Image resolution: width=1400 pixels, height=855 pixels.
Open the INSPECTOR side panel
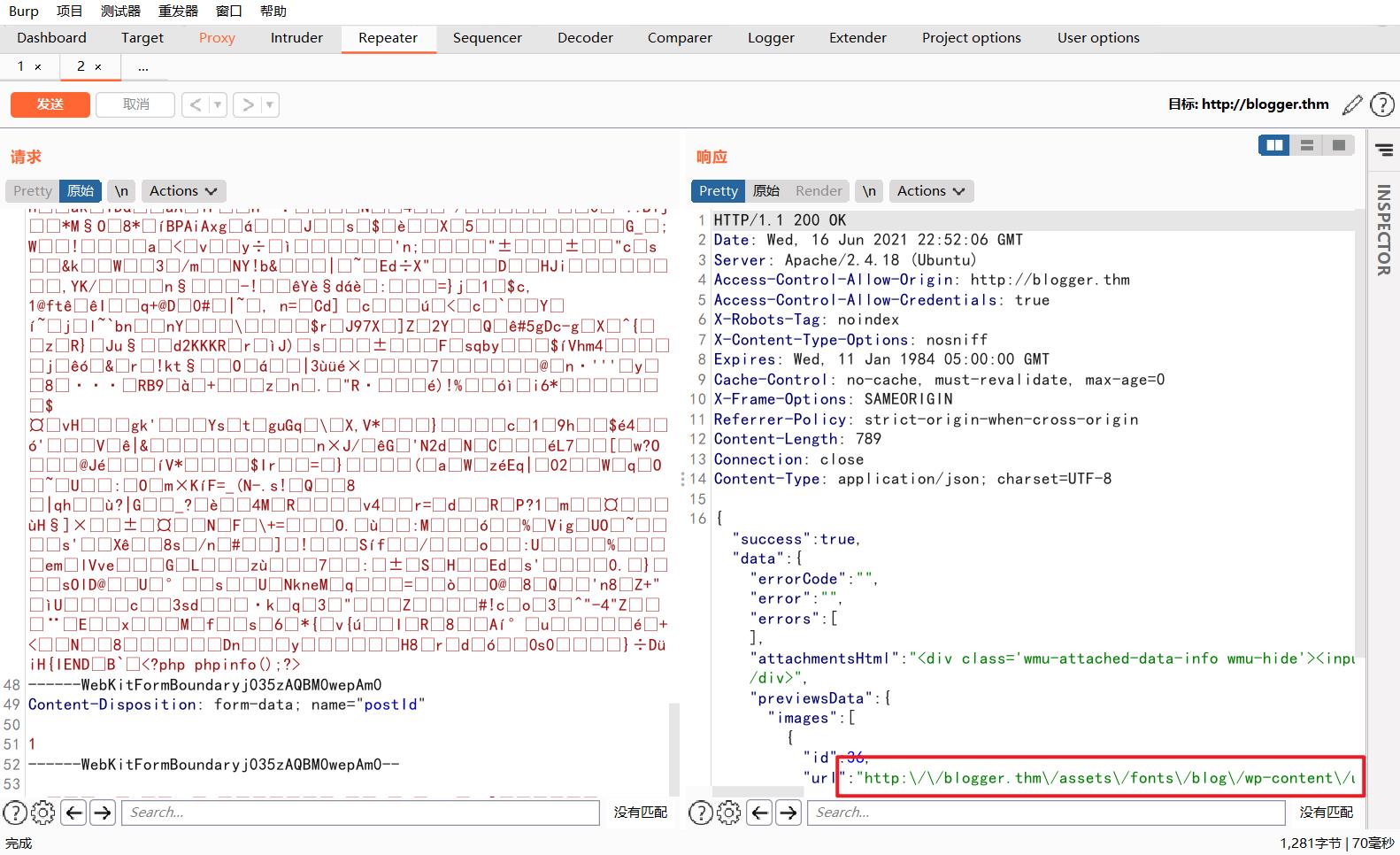click(1384, 229)
